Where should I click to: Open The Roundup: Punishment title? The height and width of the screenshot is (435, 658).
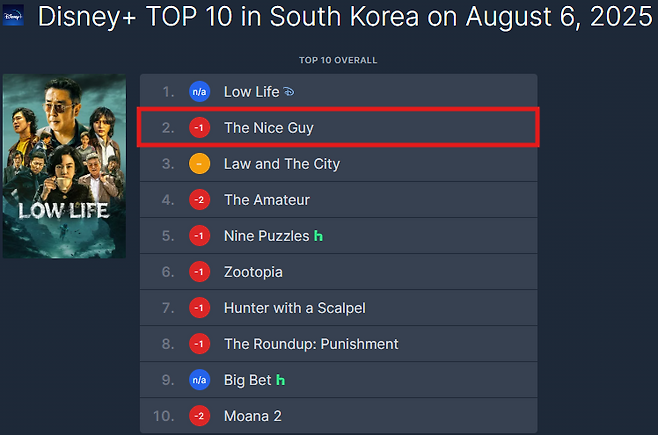311,344
